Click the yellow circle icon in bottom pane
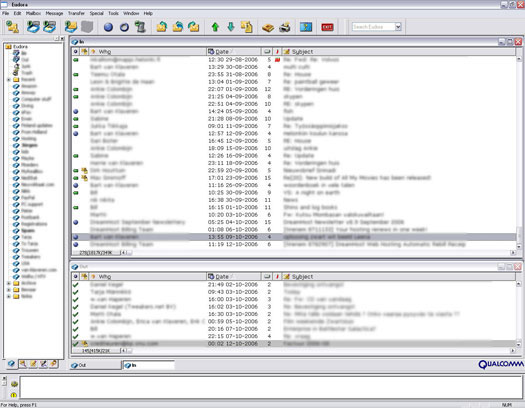The width and height of the screenshot is (525, 408). (14, 395)
